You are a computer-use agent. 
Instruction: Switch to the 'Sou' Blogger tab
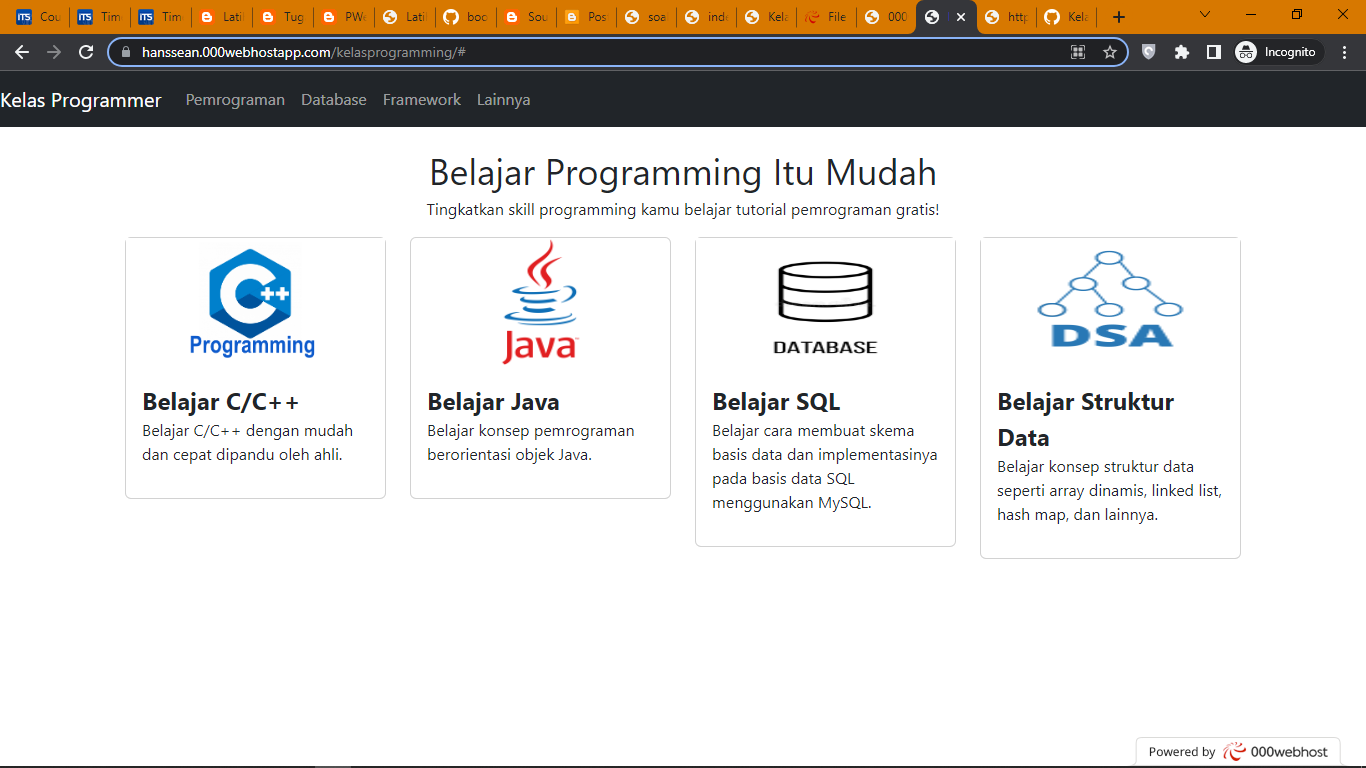[524, 17]
